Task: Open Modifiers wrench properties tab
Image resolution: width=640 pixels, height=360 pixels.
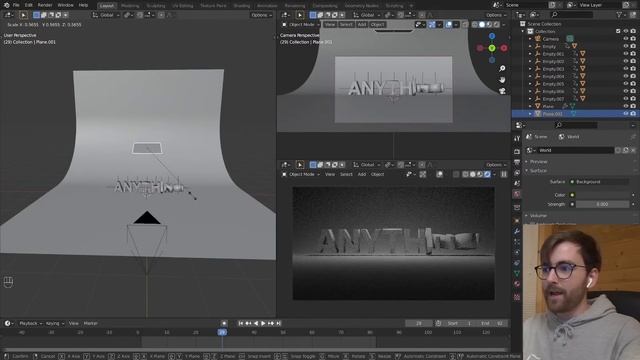Action: click(517, 231)
